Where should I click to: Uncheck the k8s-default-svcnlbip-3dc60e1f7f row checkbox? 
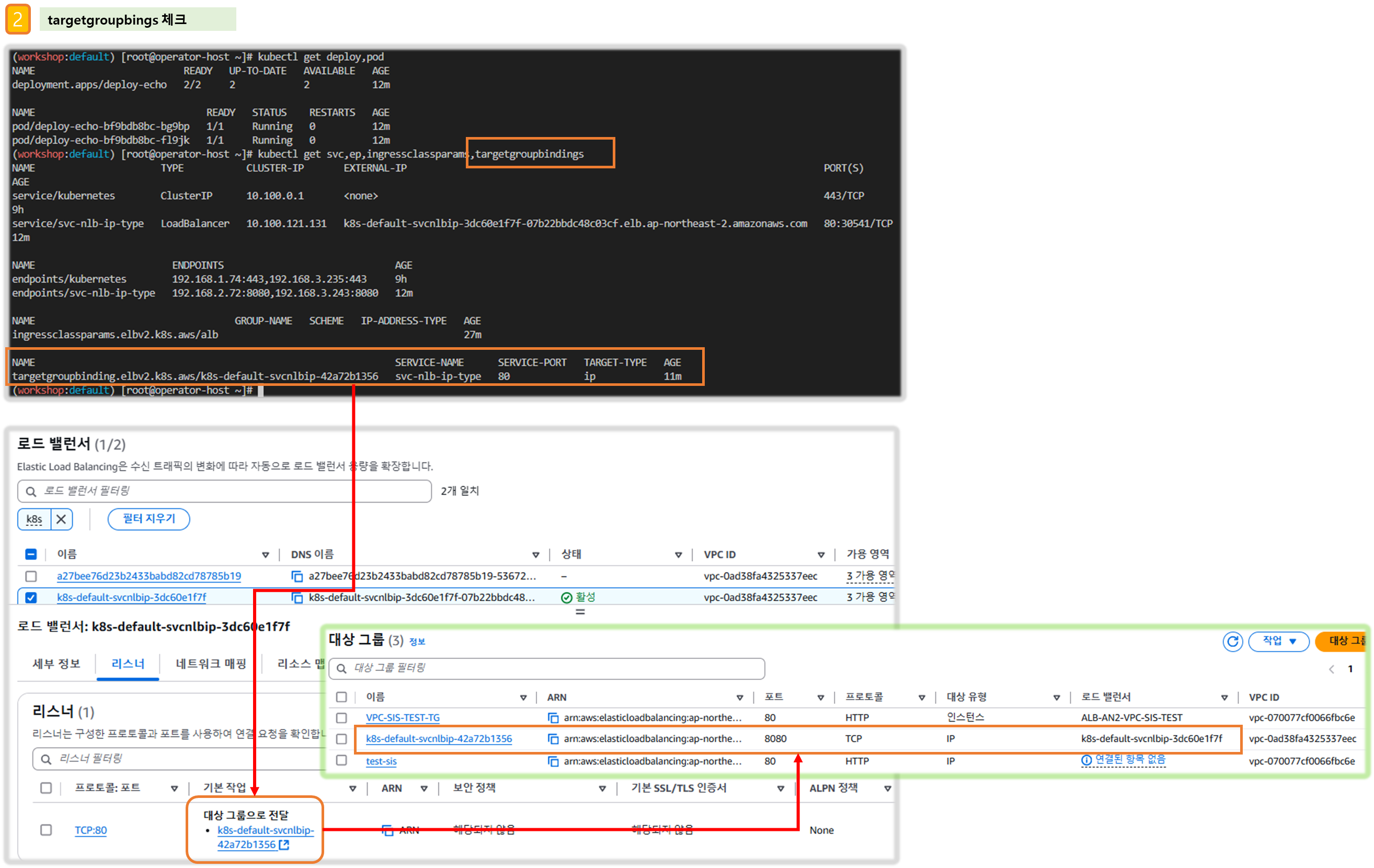pyautogui.click(x=31, y=598)
